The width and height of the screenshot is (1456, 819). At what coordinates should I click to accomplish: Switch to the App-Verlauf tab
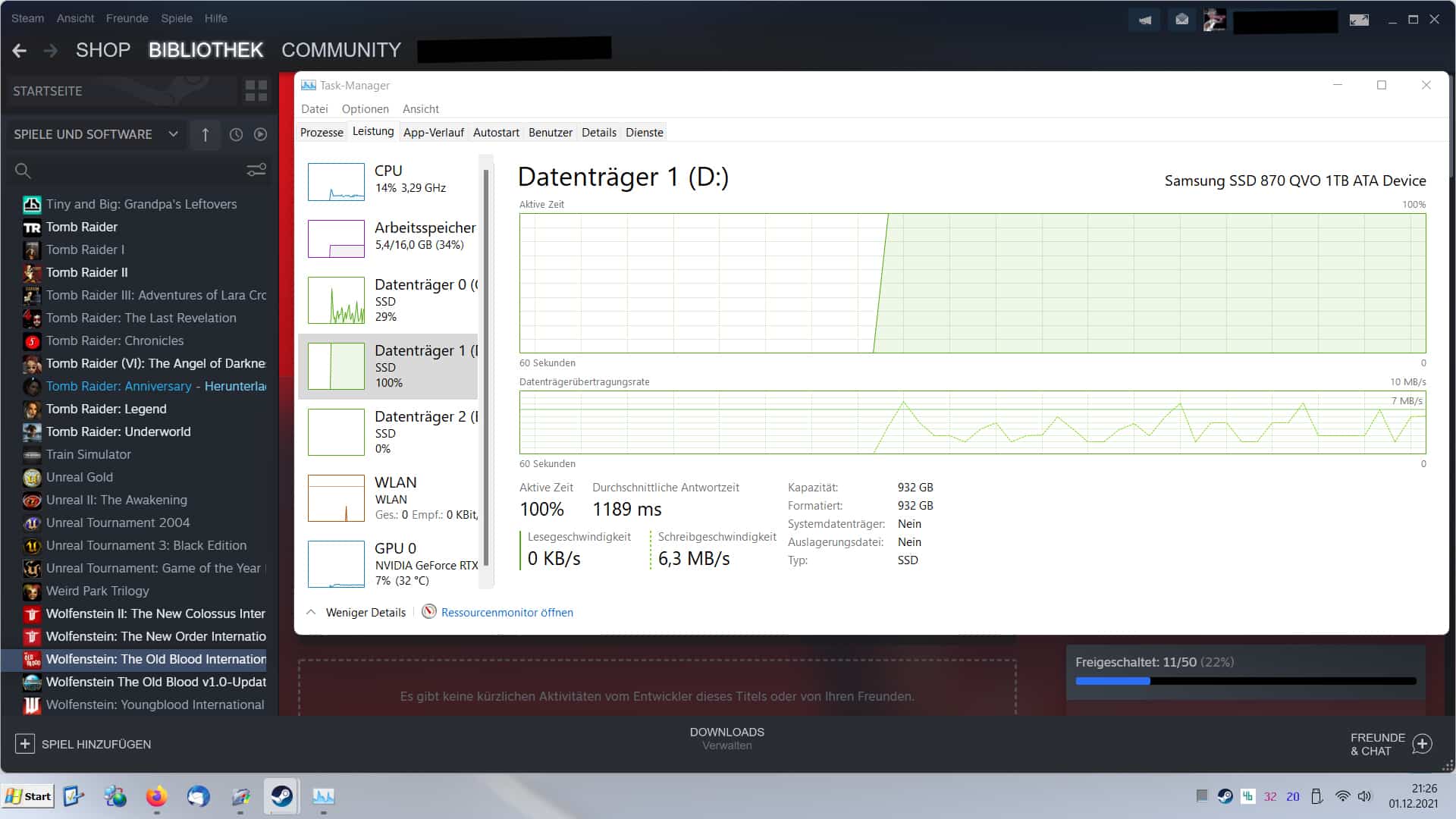pyautogui.click(x=433, y=132)
